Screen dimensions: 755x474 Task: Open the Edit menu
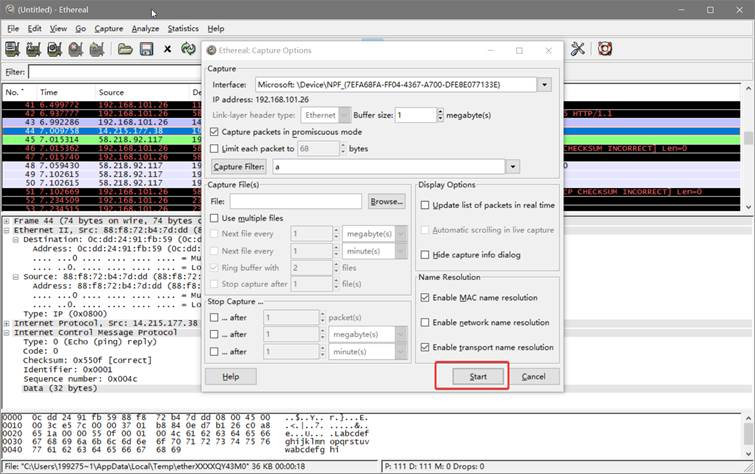pyautogui.click(x=34, y=28)
